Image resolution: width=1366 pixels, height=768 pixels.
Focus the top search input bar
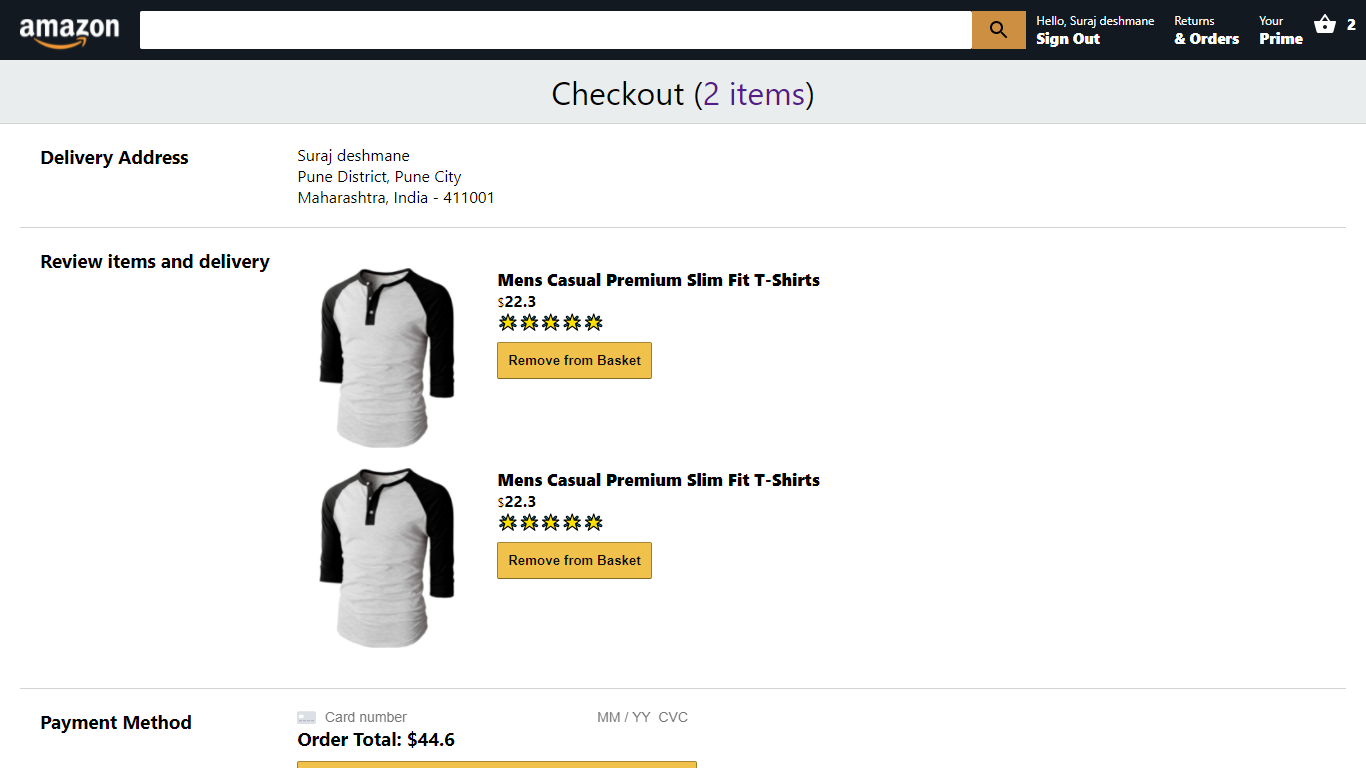pos(555,30)
